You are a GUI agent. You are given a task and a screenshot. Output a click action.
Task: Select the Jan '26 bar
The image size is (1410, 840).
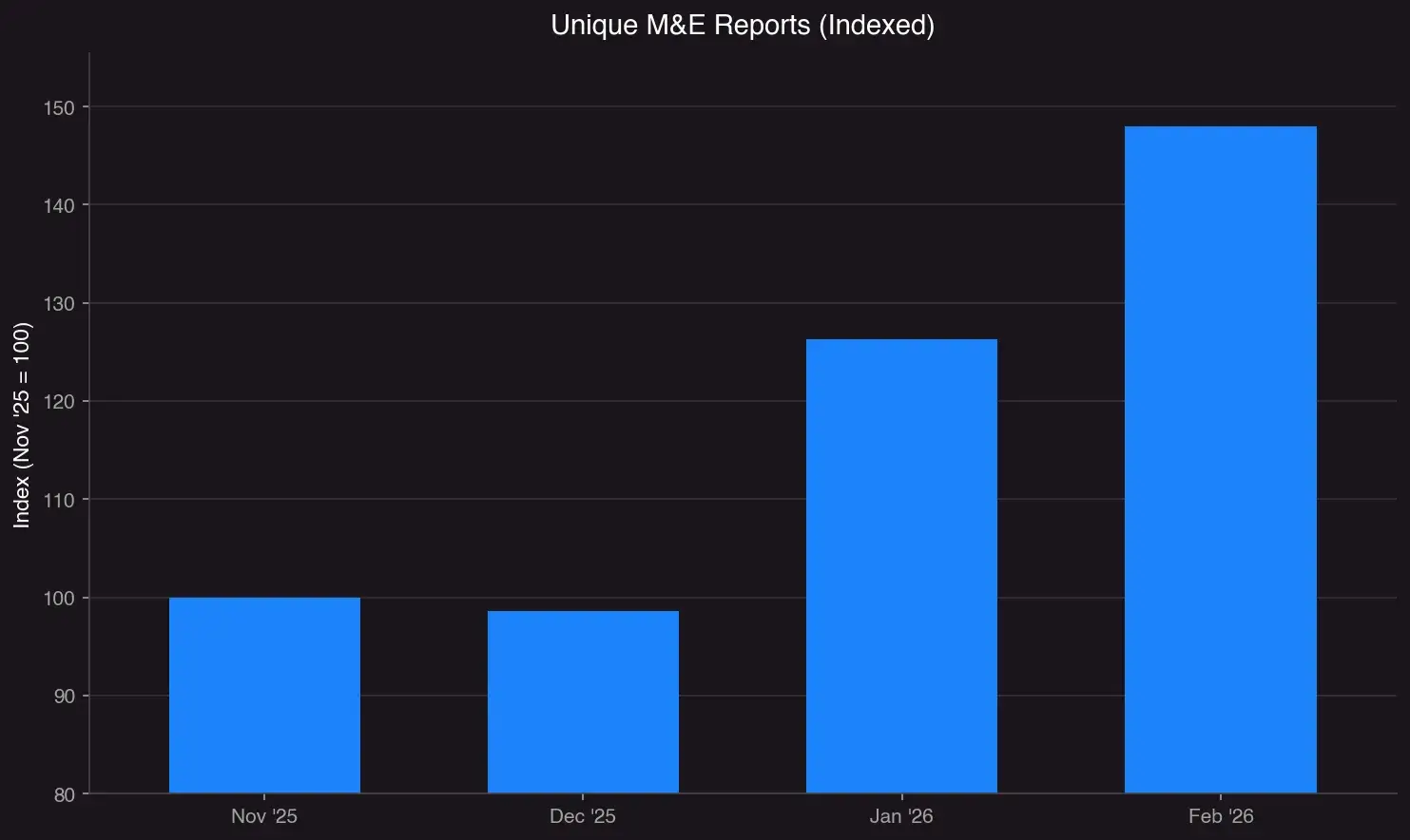[901, 565]
